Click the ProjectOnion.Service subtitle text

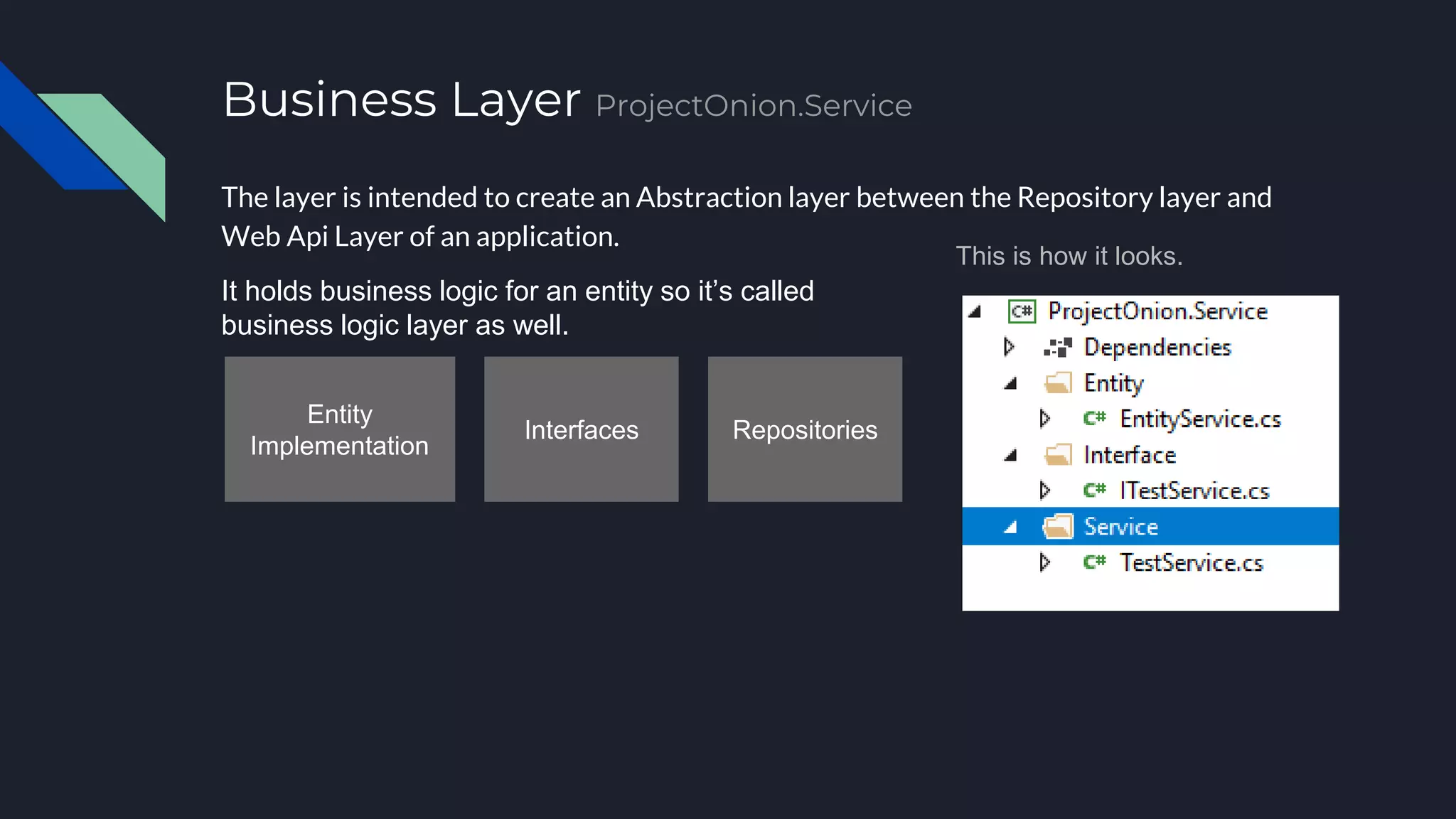(x=754, y=106)
